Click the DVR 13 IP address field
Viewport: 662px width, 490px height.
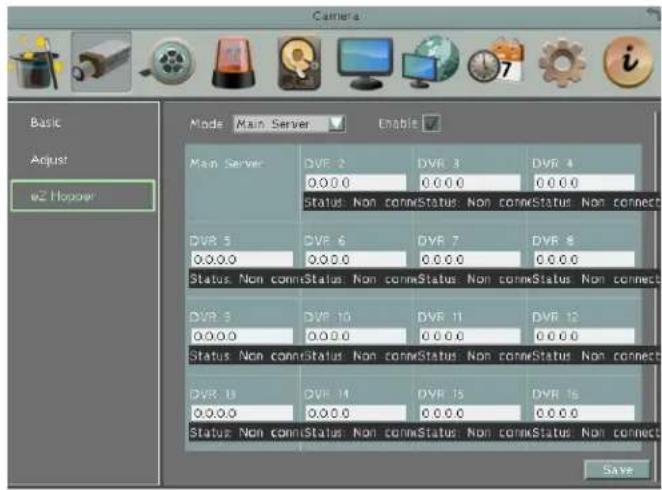tap(242, 413)
